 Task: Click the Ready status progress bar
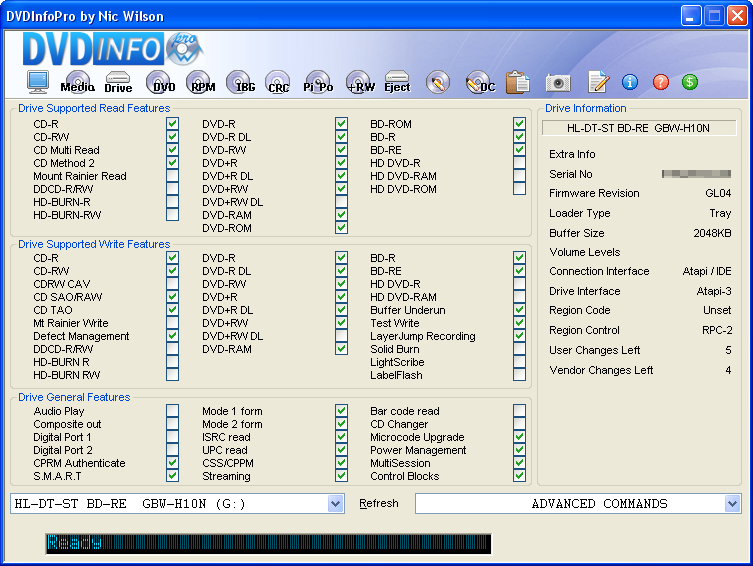[x=267, y=543]
